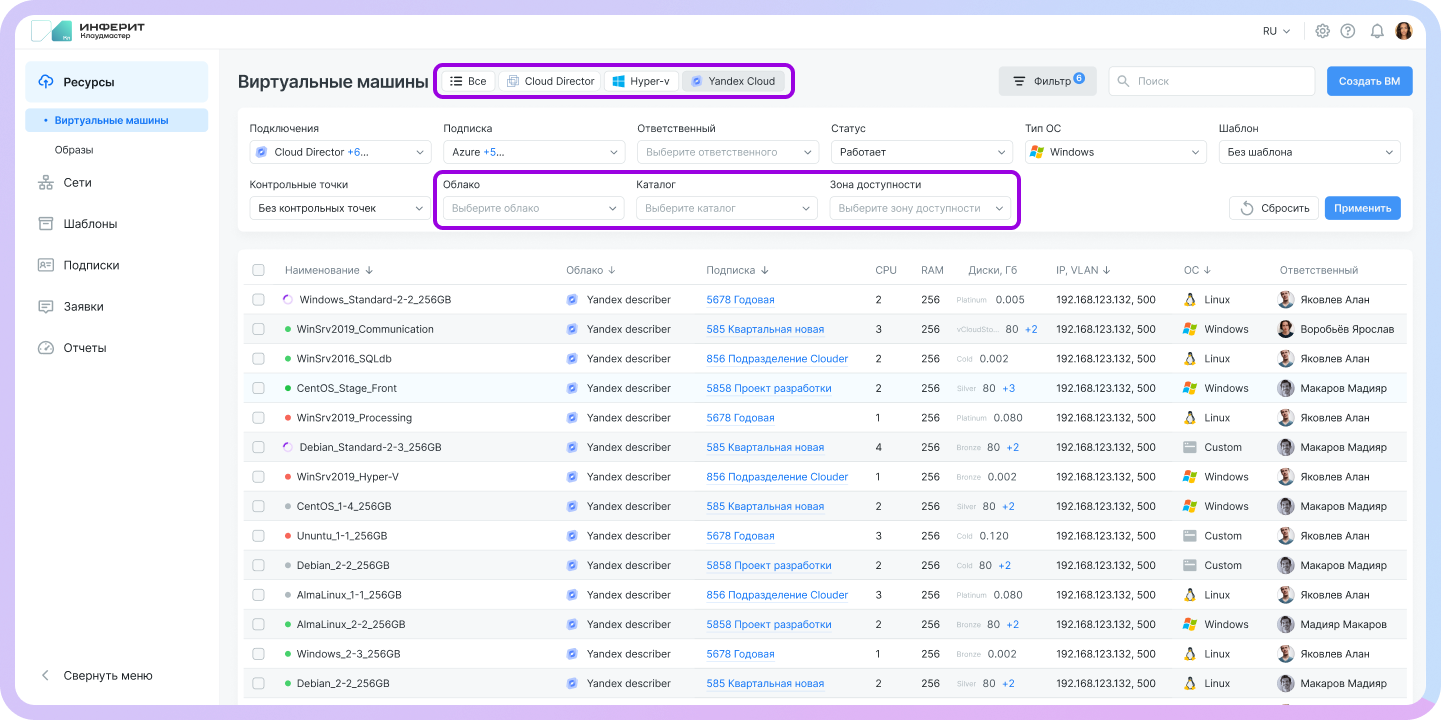This screenshot has height=720, width=1441.
Task: Check the WinSrv2019_Communication row checkbox
Action: click(x=259, y=329)
